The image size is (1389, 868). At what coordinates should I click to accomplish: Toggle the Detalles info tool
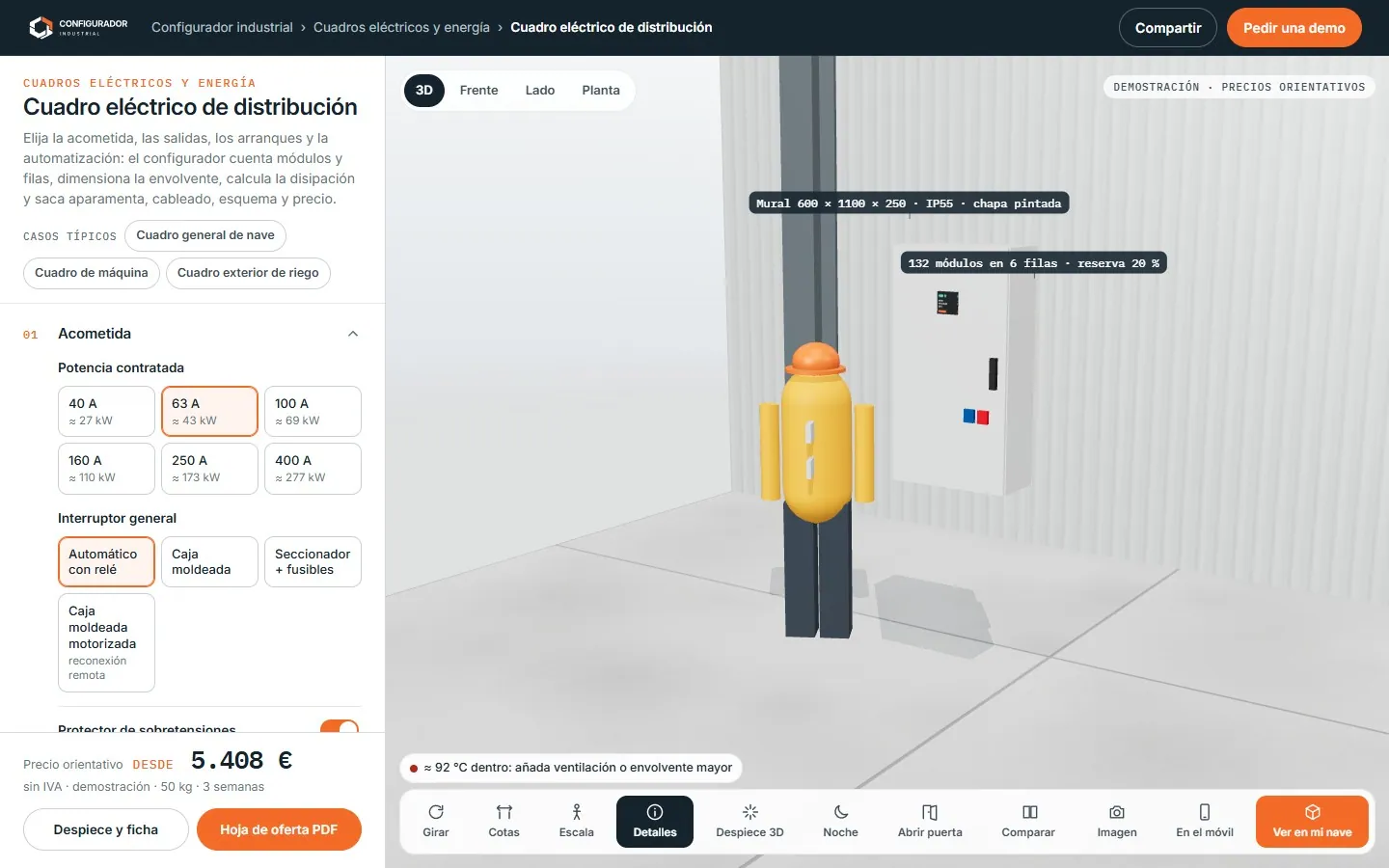coord(655,822)
